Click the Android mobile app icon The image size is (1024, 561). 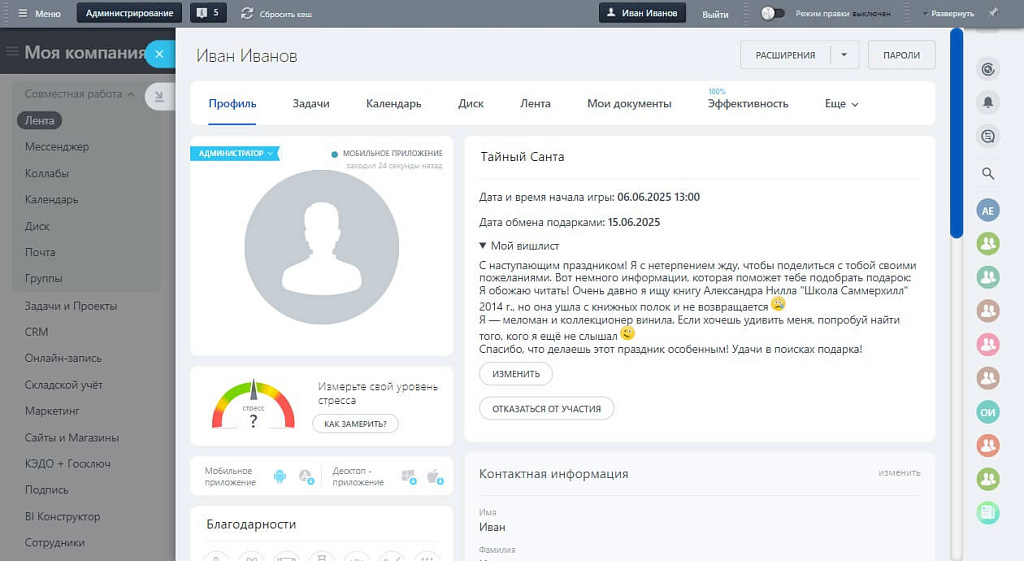[x=280, y=476]
